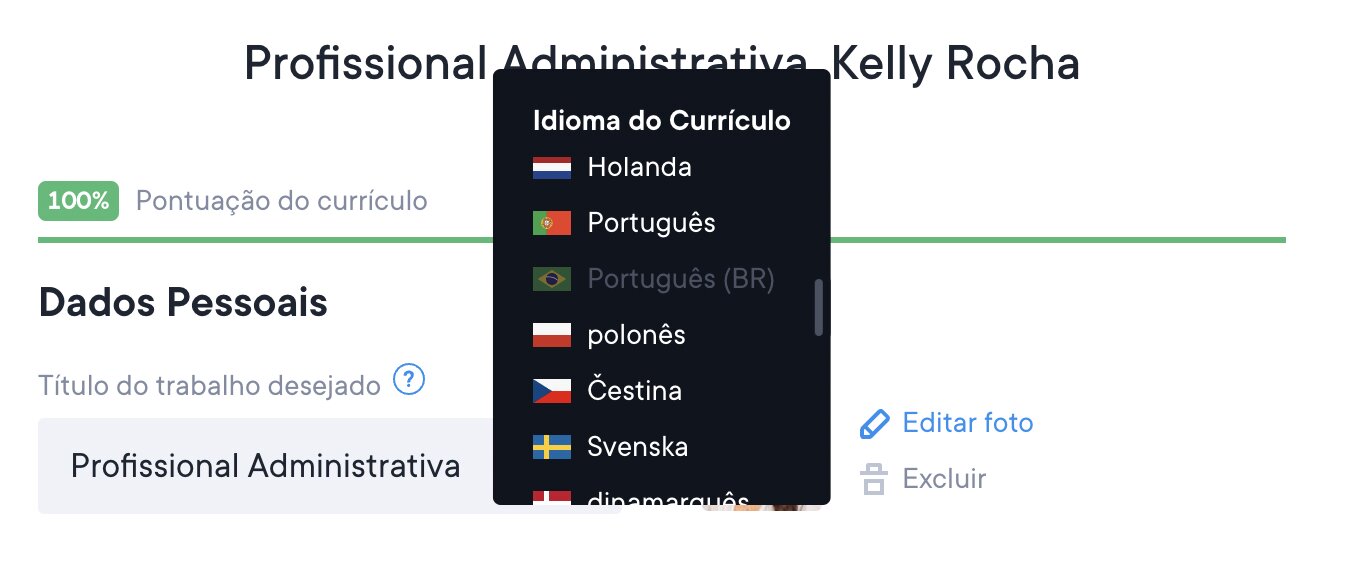Click the Sweden flag icon
Image resolution: width=1356 pixels, height=562 pixels.
coord(552,446)
